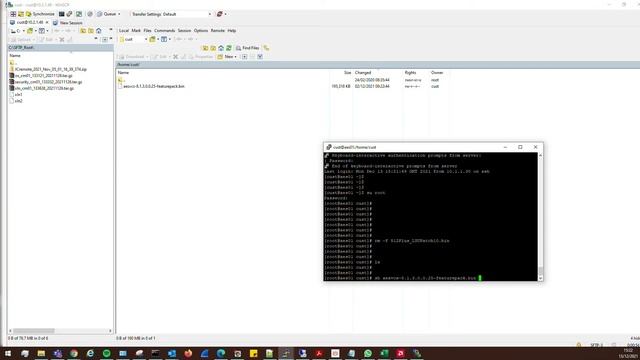The image size is (640, 360).
Task: Close the cust@10.2.1.48 session tab
Action: (47, 22)
